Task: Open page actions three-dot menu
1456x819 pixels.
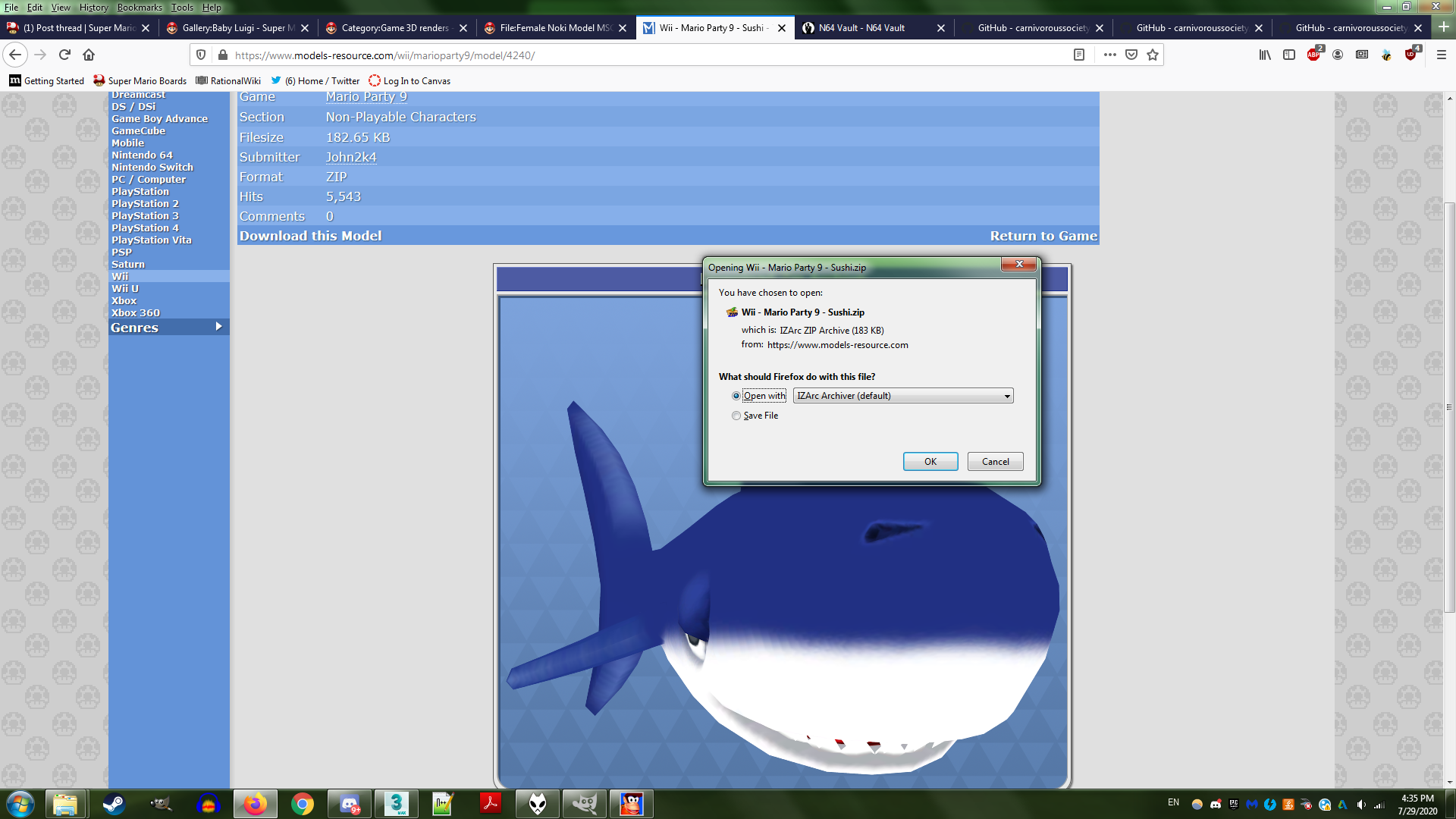Action: tap(1109, 55)
